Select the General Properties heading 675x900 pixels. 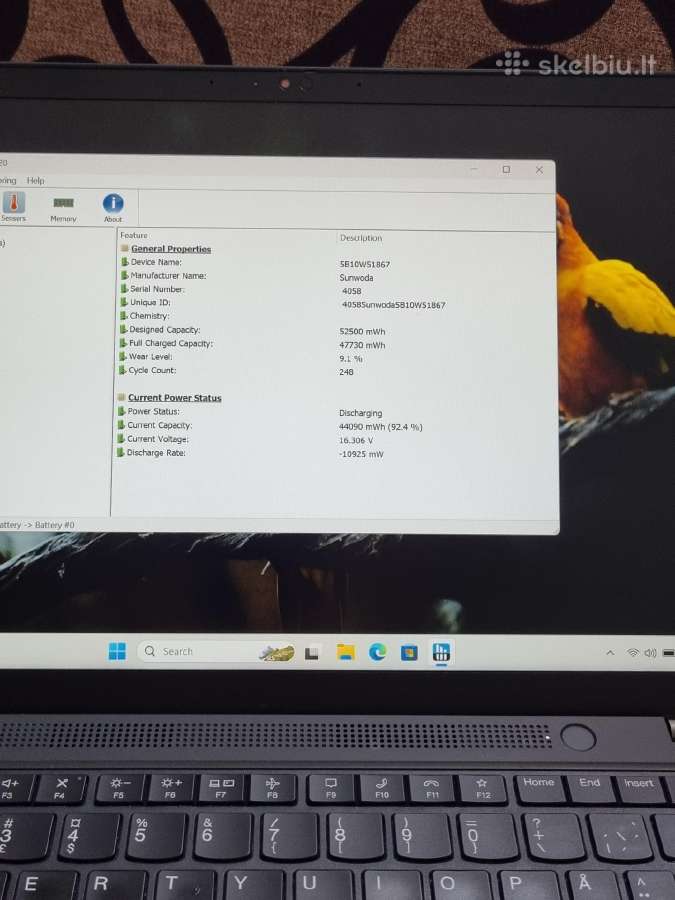171,249
